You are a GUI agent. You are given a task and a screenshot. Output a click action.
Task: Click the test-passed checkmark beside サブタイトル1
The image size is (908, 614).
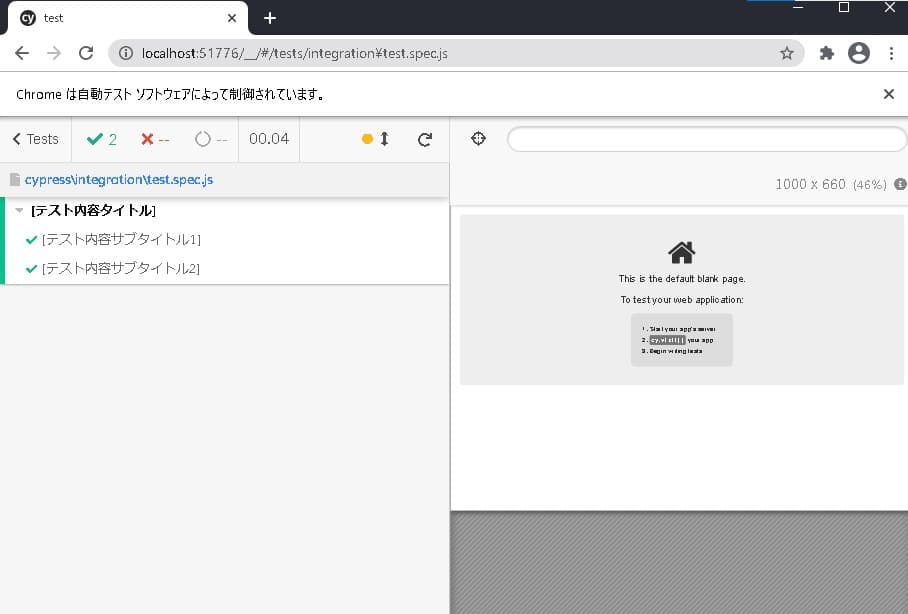[x=32, y=240]
